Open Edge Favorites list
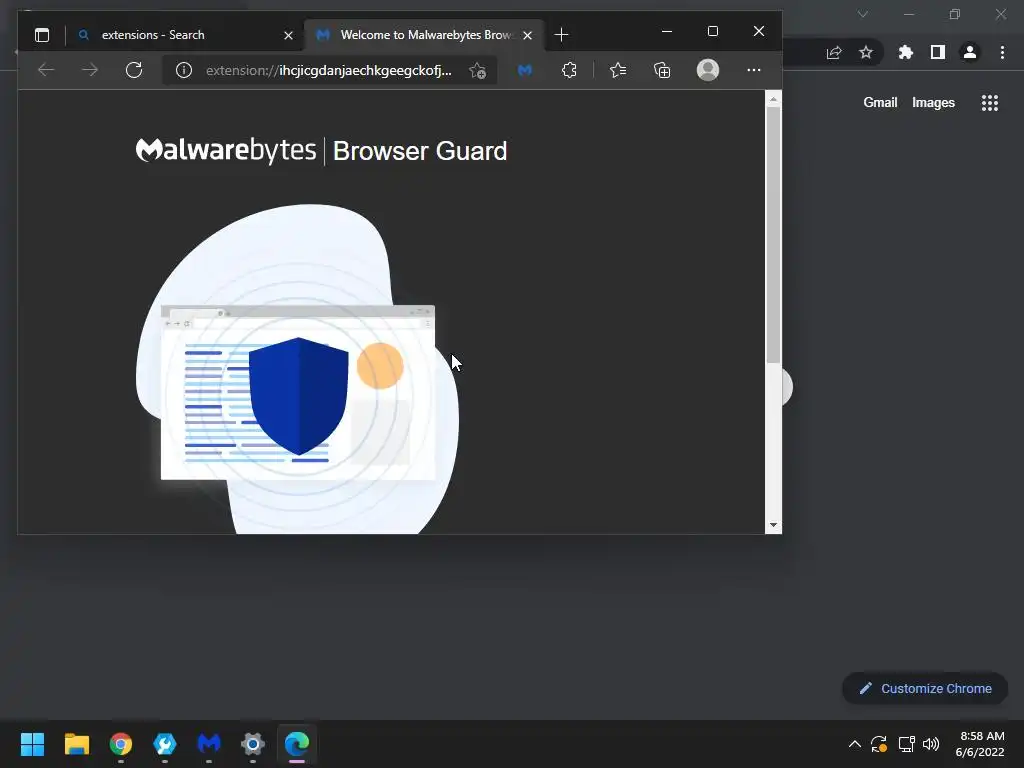1024x768 pixels. click(x=618, y=70)
